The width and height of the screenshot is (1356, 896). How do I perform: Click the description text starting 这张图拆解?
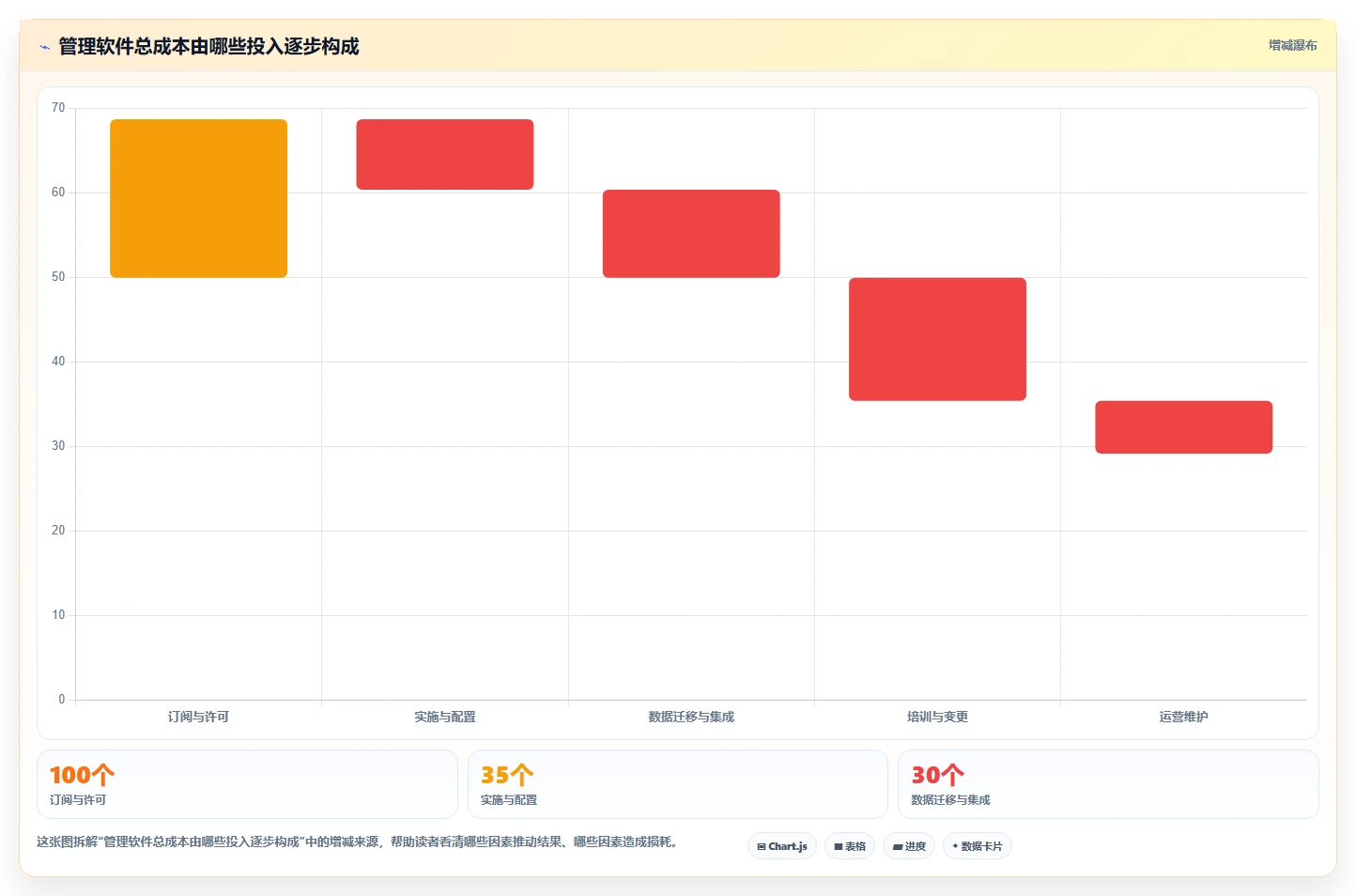357,842
